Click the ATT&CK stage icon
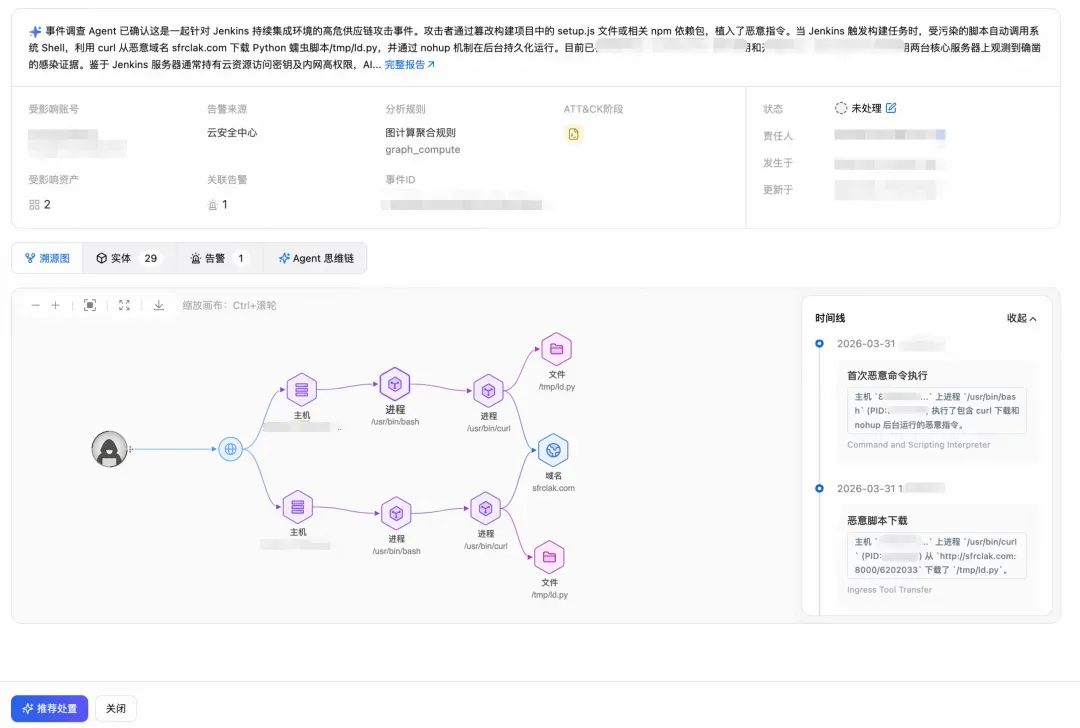 tap(573, 134)
